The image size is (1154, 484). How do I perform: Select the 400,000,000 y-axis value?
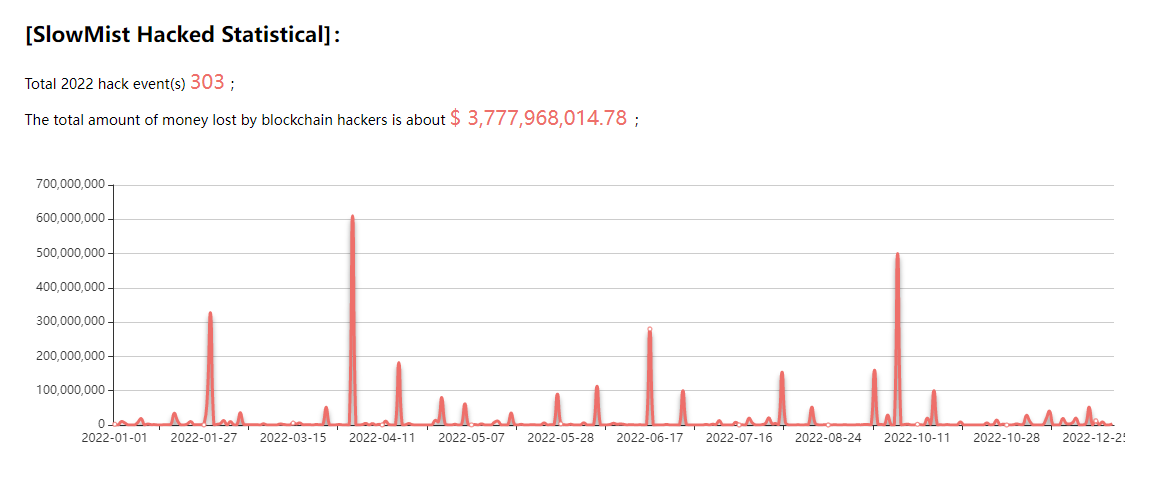(70, 288)
